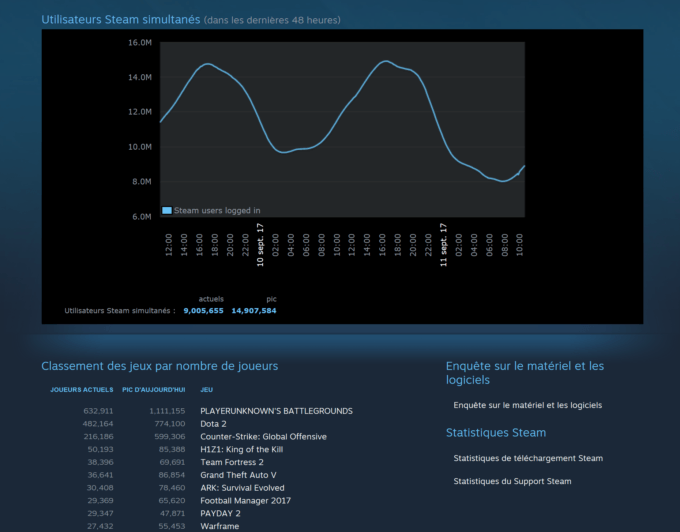Click the 12.0M y-axis label
The height and width of the screenshot is (532, 680).
pos(140,111)
